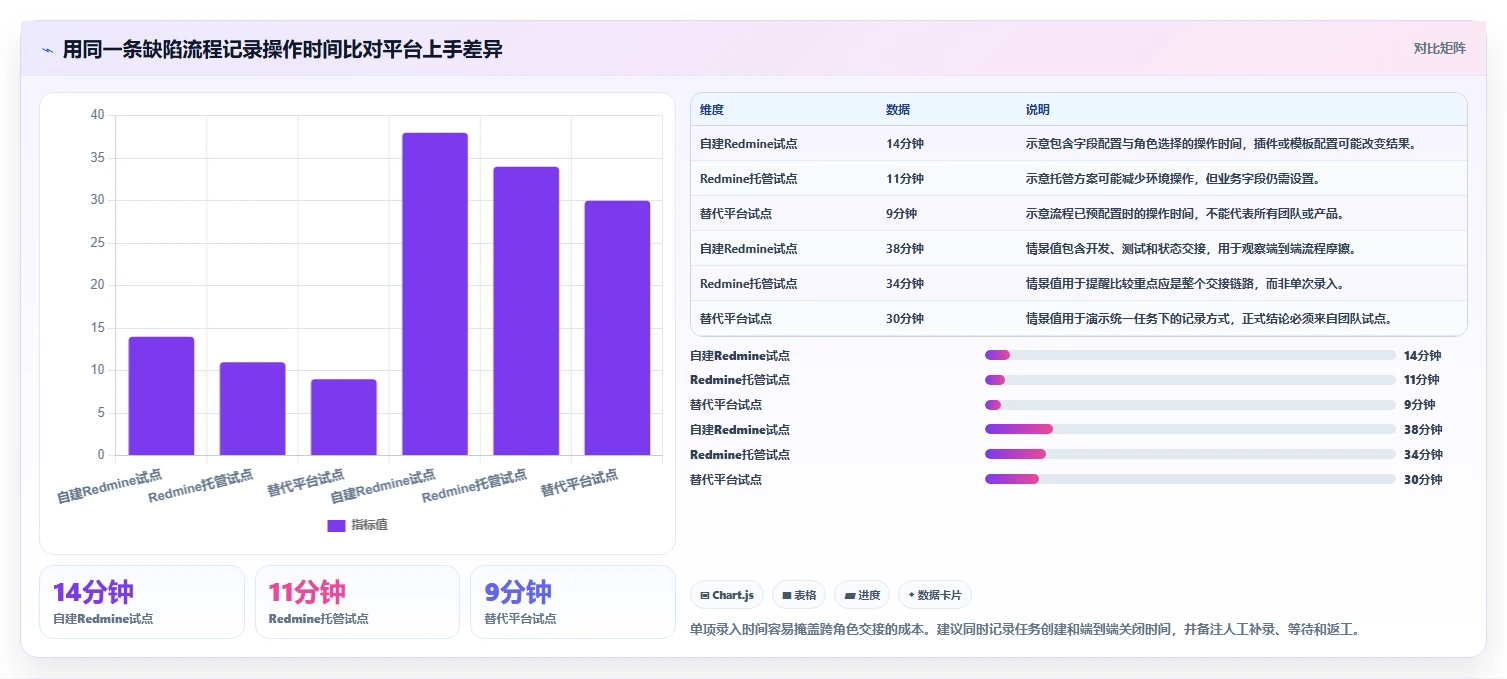Click the chart bar with value 30

[x=617, y=328]
